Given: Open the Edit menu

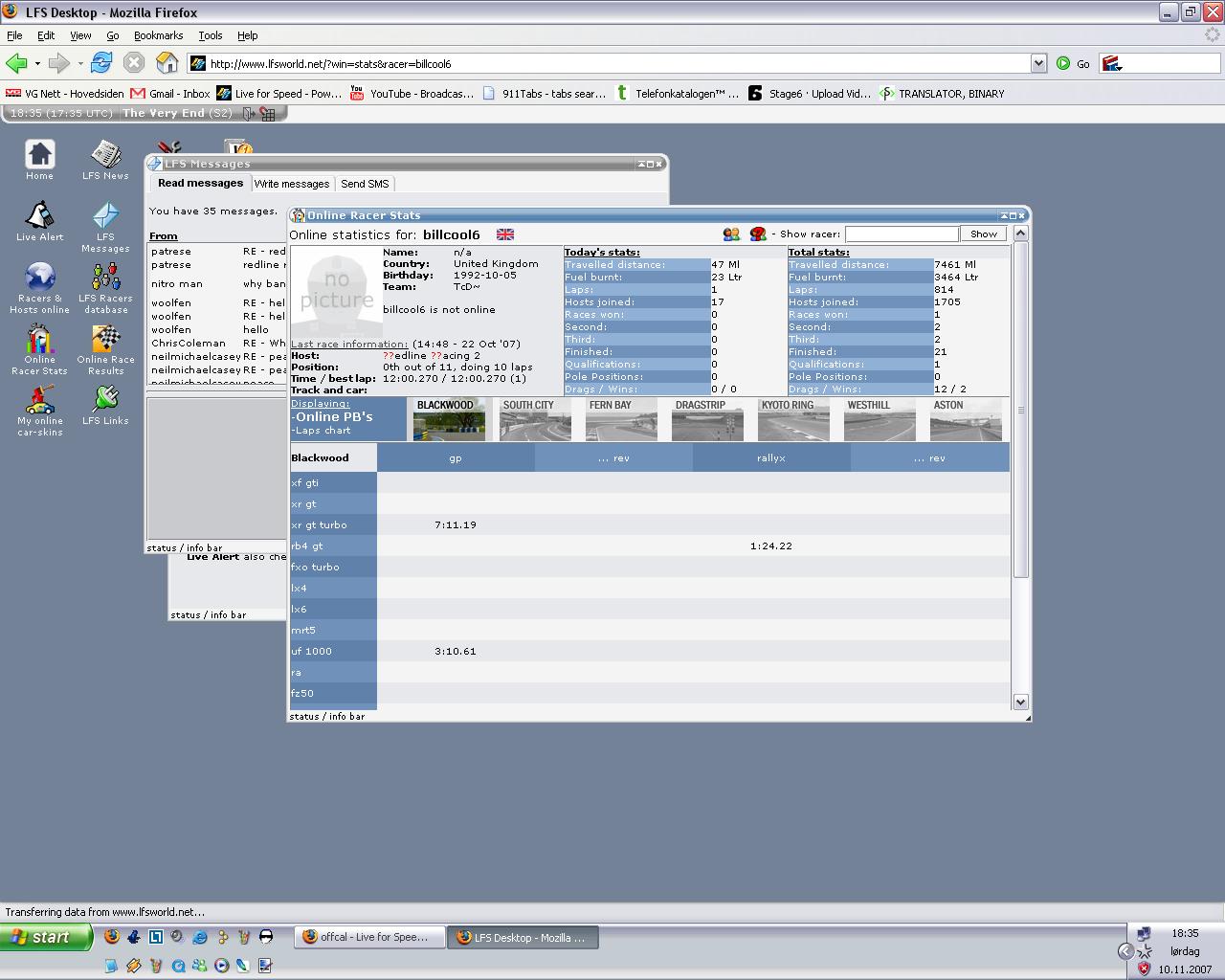Looking at the screenshot, I should click(x=46, y=35).
